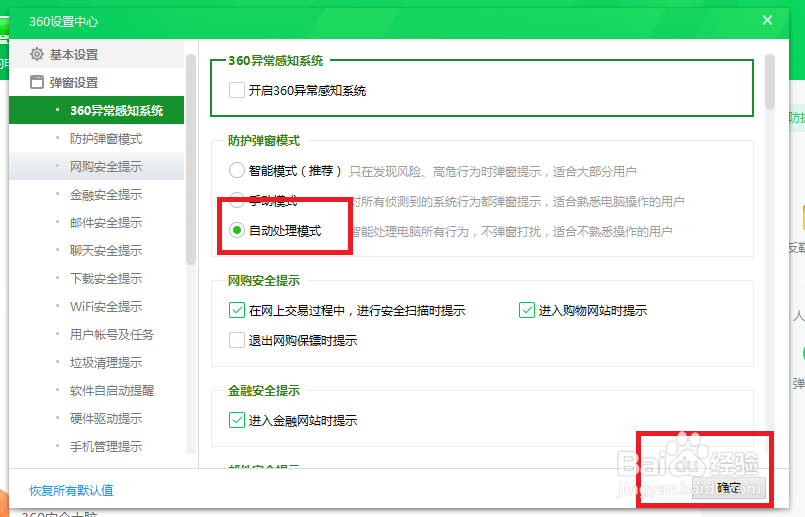Select 360异常感知系统 in sidebar
This screenshot has height=517, width=805.
[96, 110]
